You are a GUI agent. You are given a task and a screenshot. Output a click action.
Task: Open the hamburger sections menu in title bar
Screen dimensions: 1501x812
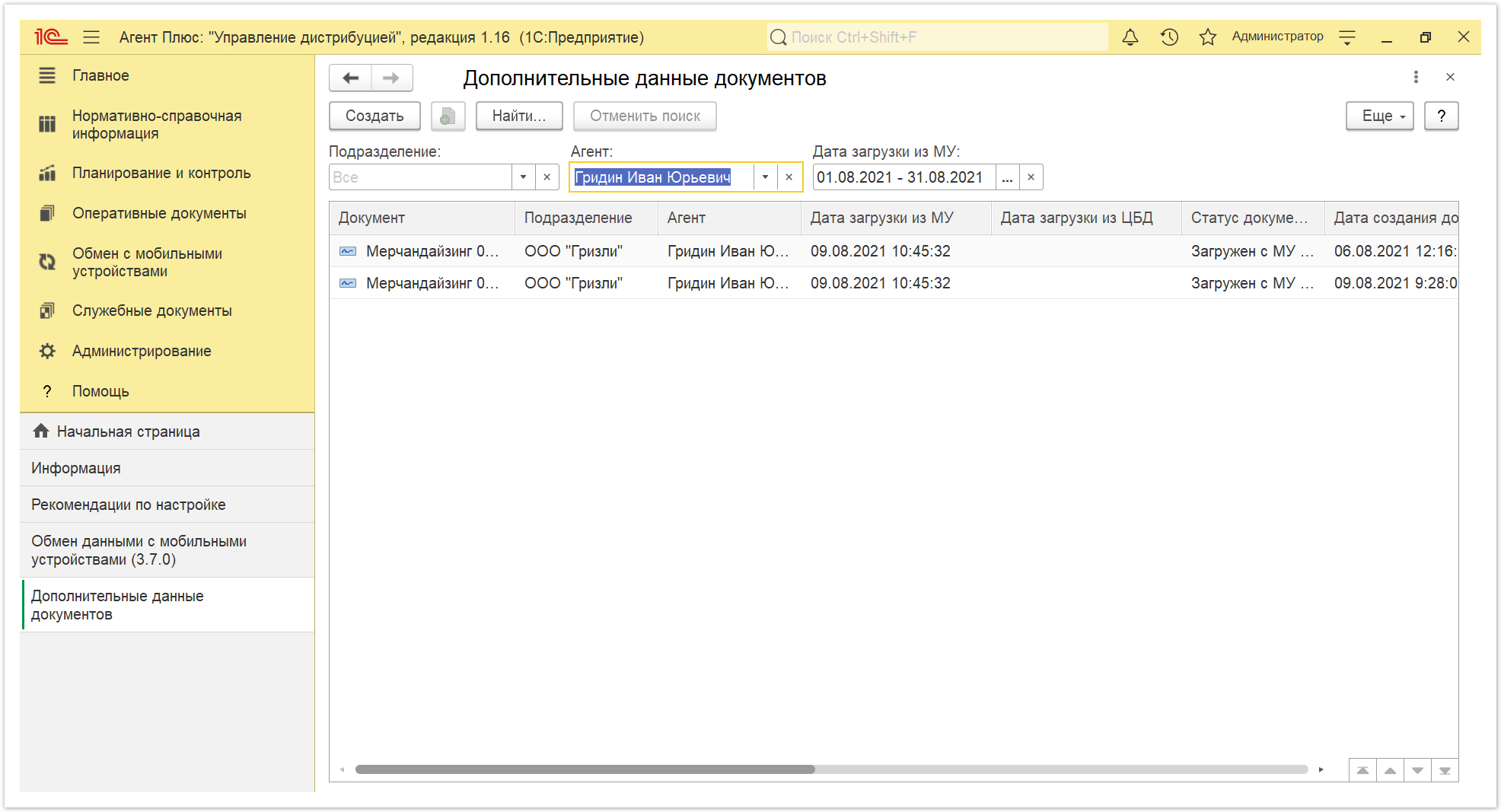pos(91,37)
